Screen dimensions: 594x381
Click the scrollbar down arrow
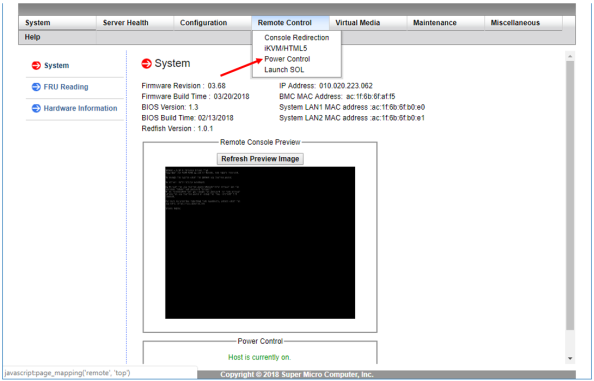pos(570,358)
